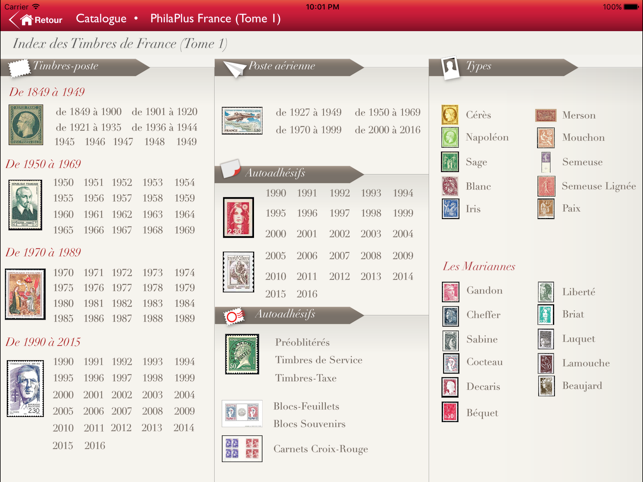This screenshot has height=482, width=643.
Task: Open the Préoblitérés section
Action: click(302, 342)
